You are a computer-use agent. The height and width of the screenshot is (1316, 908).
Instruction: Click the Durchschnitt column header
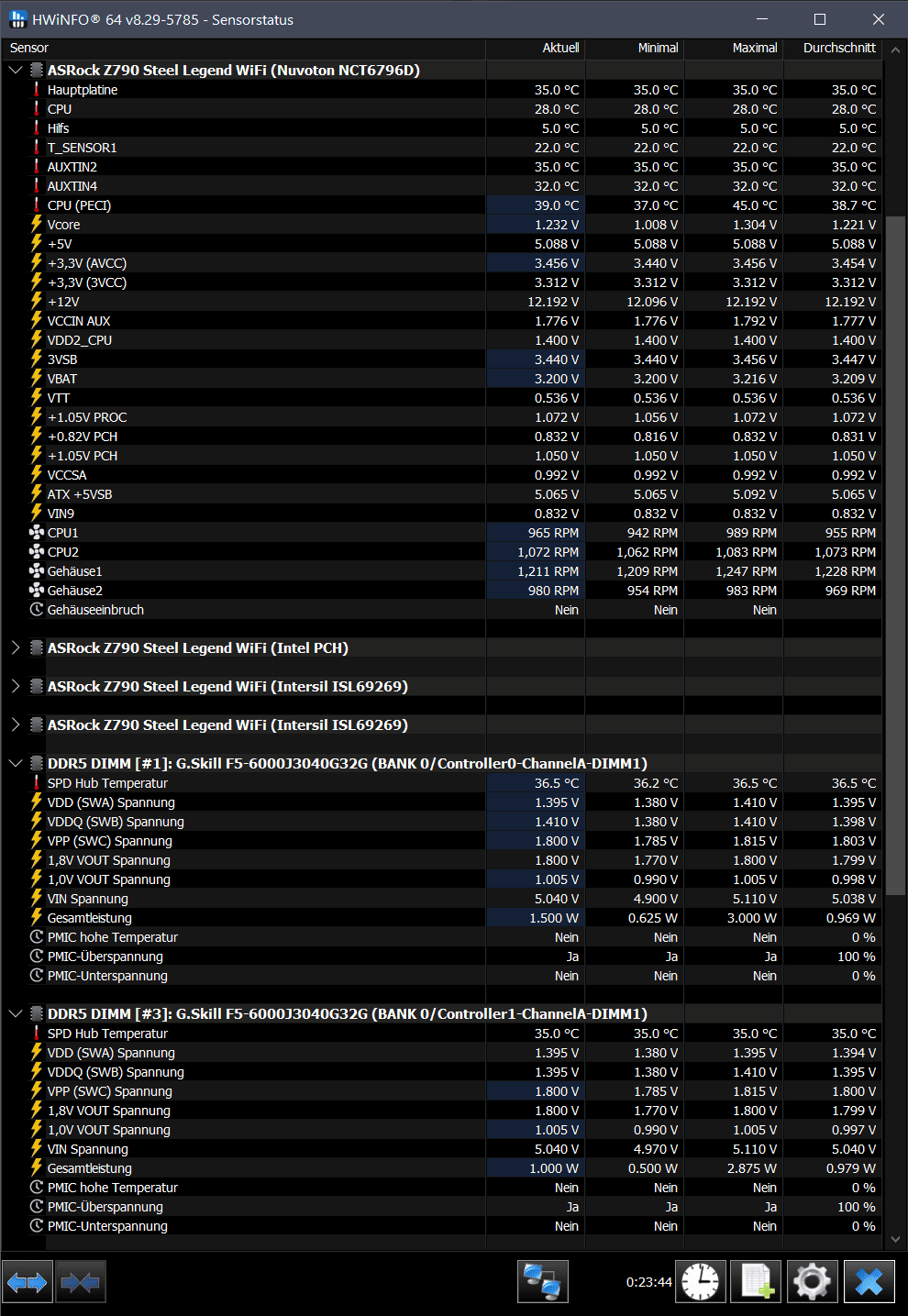(832, 48)
